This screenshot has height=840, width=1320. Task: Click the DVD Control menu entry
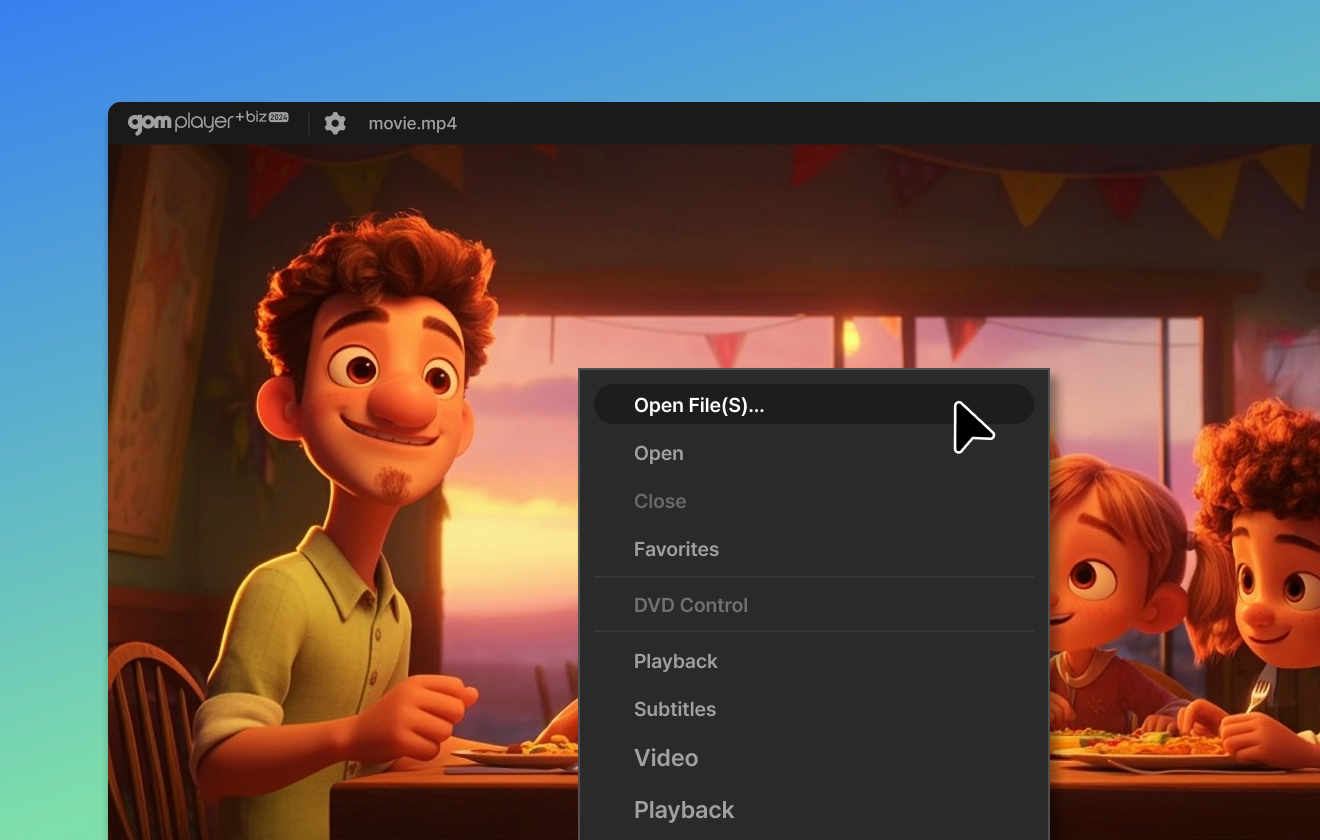(691, 605)
